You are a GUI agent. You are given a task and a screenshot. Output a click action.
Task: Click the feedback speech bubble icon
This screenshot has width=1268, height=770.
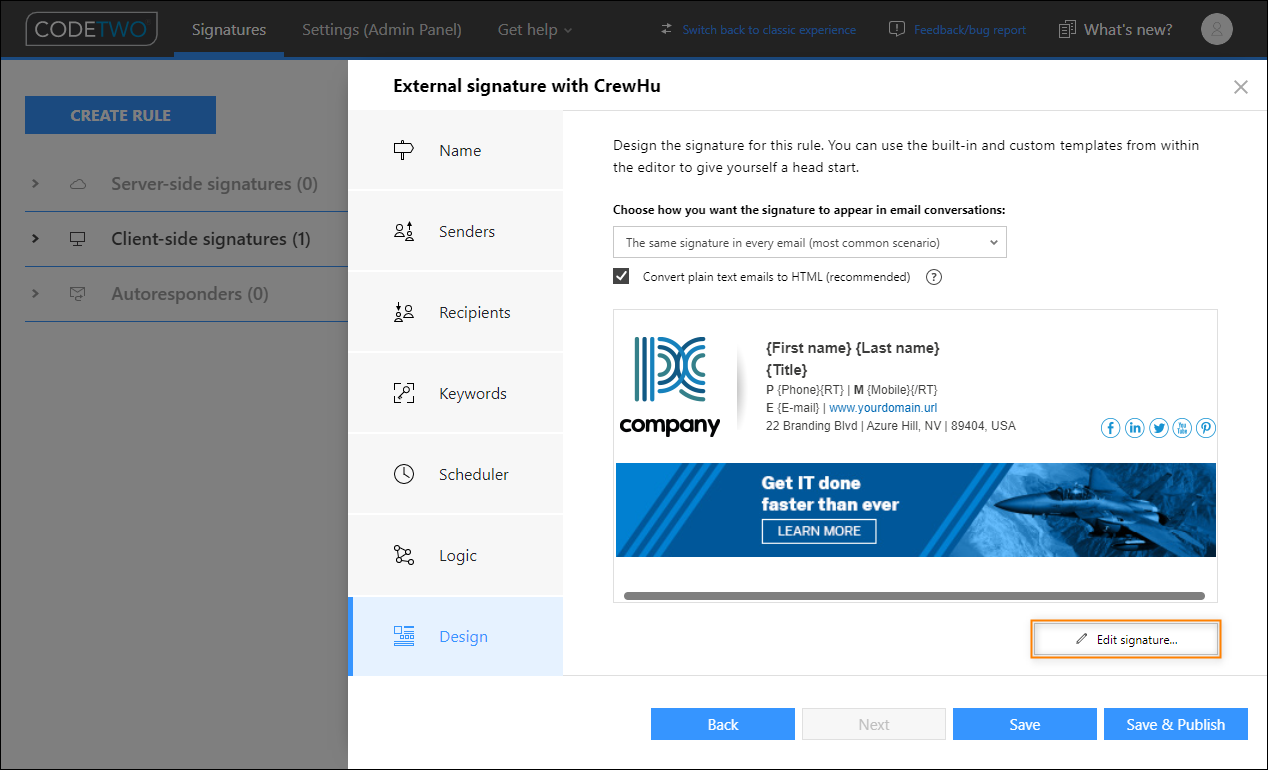[x=897, y=29]
